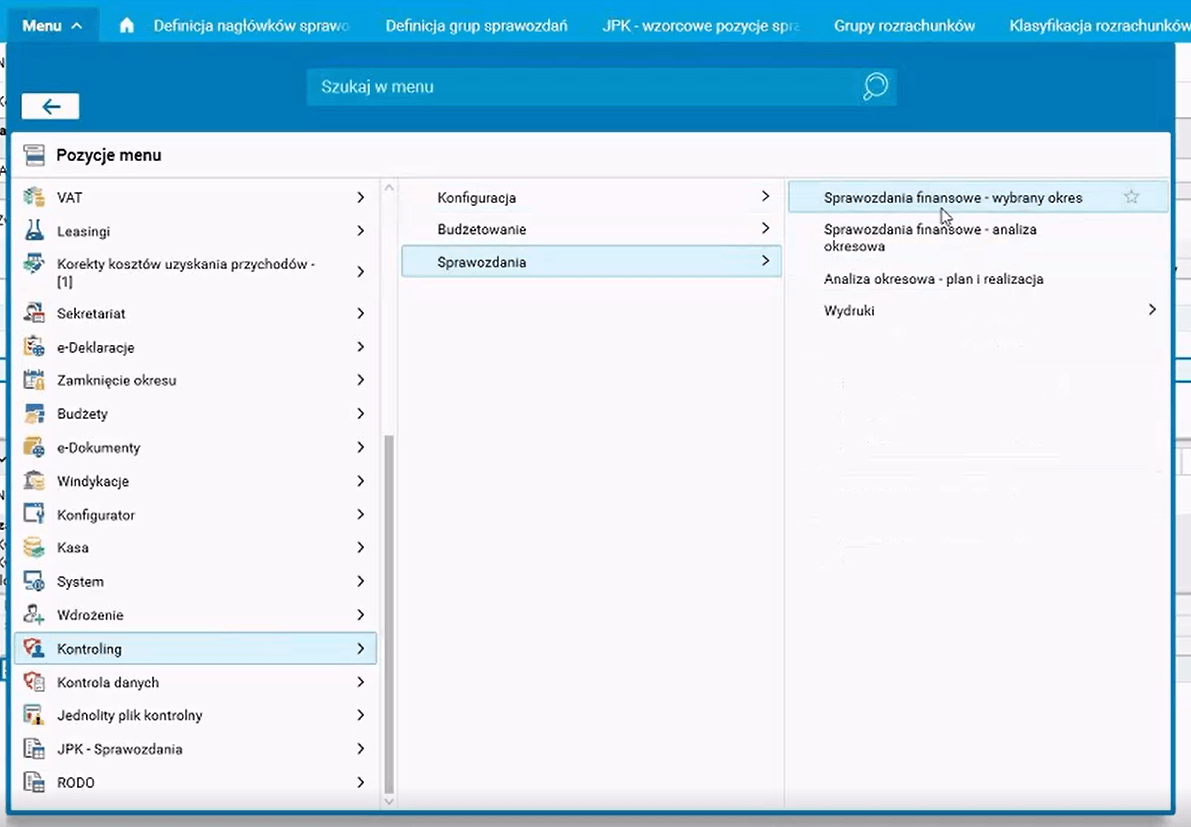Screen dimensions: 1191x827
Task: Mark Sprawozdania finansowe - wybrany okres as favorite
Action: 1131,197
